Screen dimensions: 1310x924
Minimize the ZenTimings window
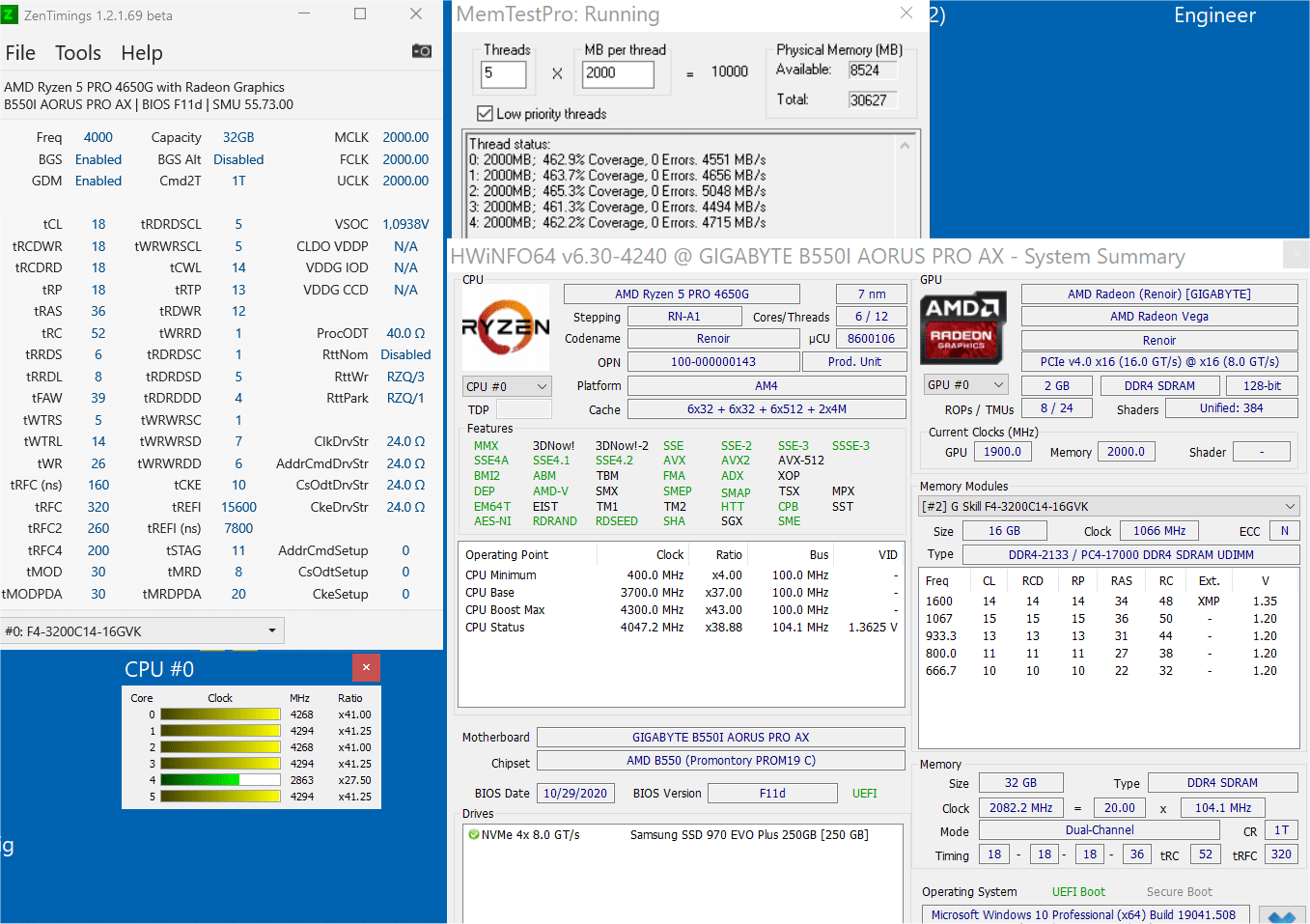click(304, 14)
